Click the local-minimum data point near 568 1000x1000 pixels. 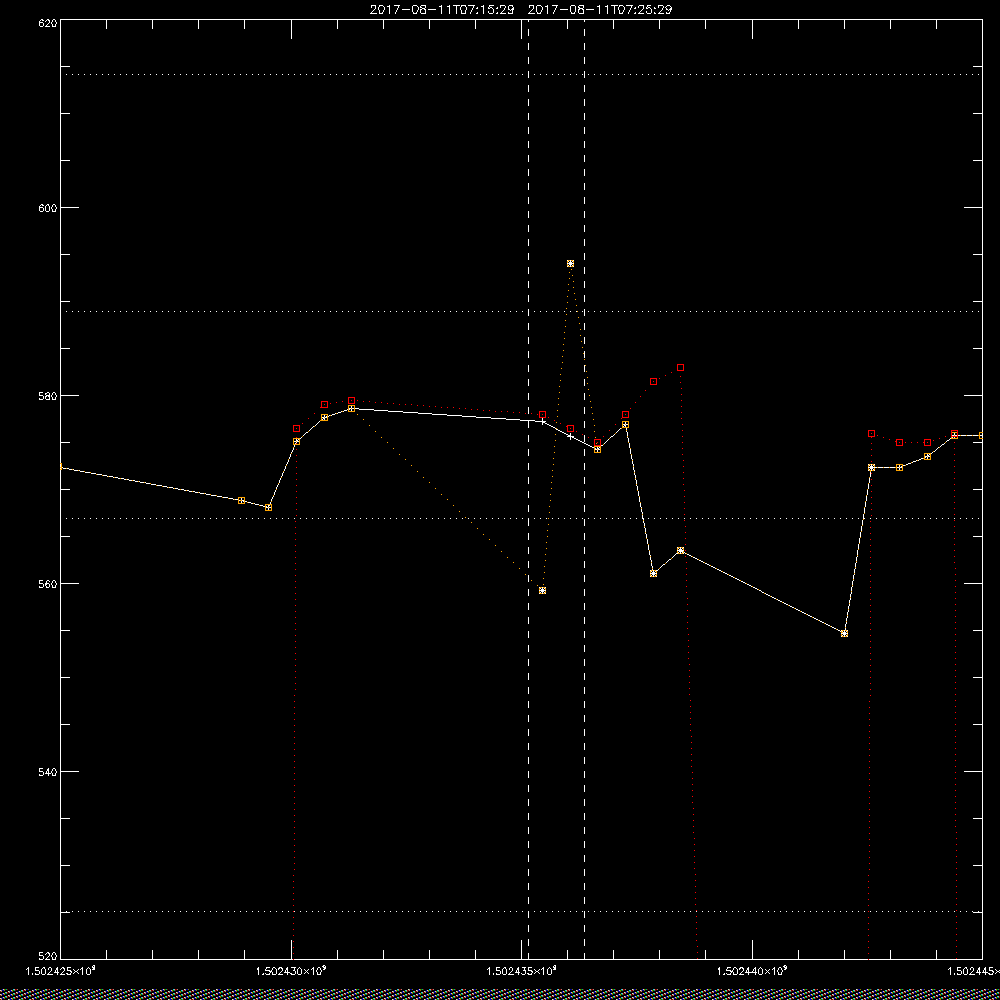[x=268, y=507]
